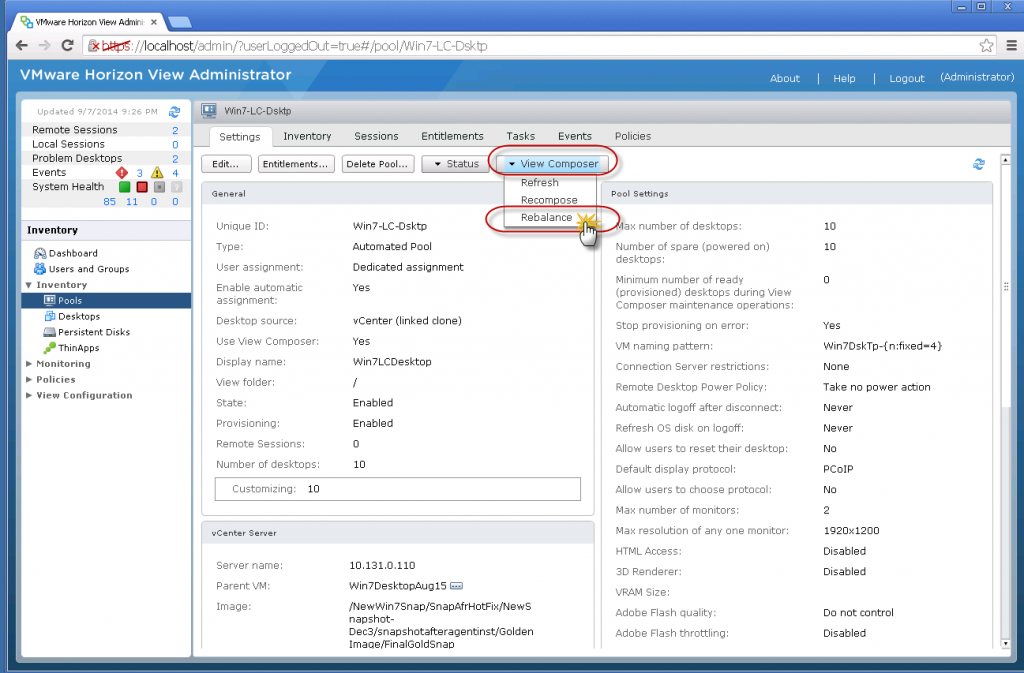Click the Desktops icon in the tree
The width and height of the screenshot is (1024, 673).
[x=50, y=316]
